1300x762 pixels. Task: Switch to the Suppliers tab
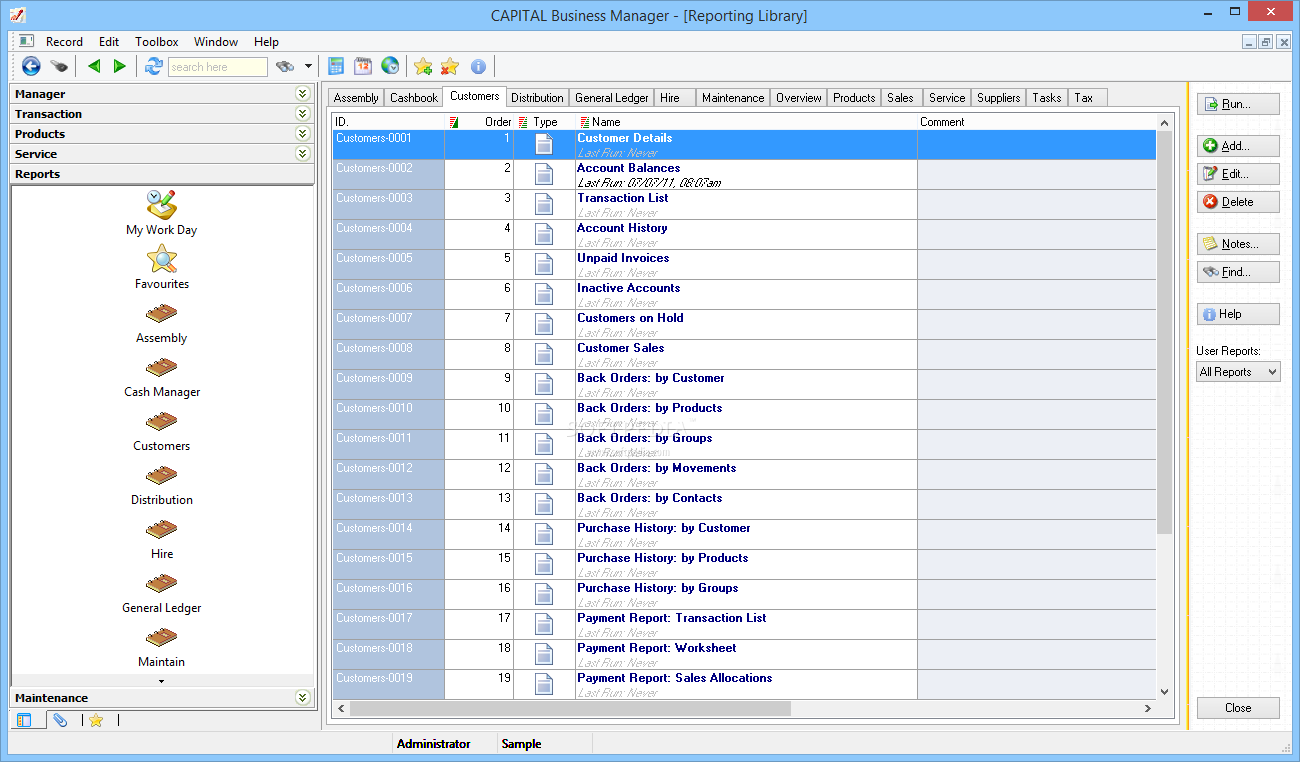click(x=999, y=98)
